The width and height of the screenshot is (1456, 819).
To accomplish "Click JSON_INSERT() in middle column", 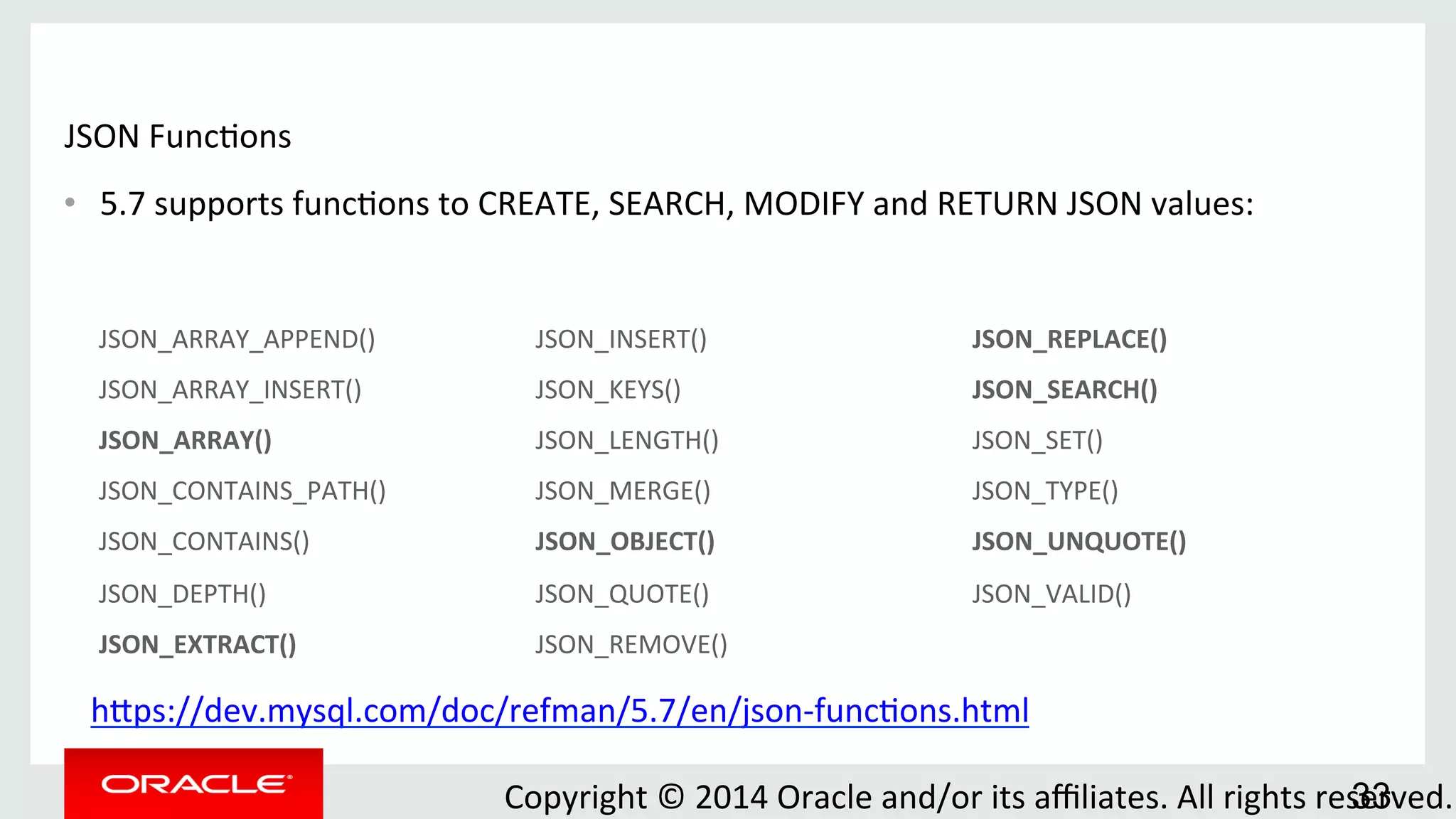I will tap(621, 340).
